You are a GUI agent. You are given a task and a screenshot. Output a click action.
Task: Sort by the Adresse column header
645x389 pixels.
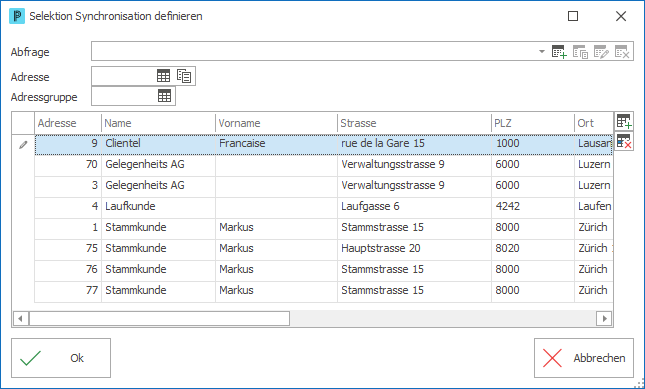click(68, 123)
